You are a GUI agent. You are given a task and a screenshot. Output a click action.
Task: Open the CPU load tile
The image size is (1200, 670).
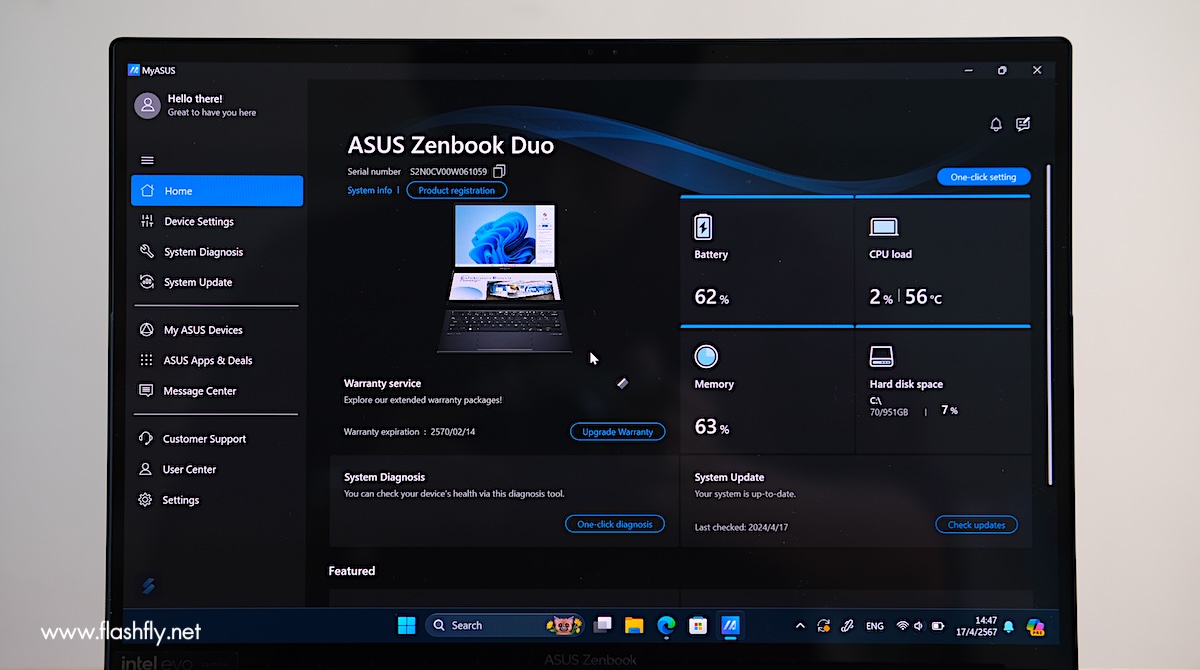[x=942, y=260]
